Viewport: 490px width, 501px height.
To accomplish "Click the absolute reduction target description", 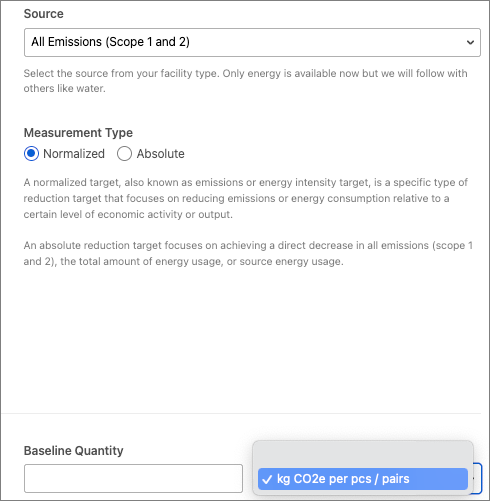I will pos(248,253).
